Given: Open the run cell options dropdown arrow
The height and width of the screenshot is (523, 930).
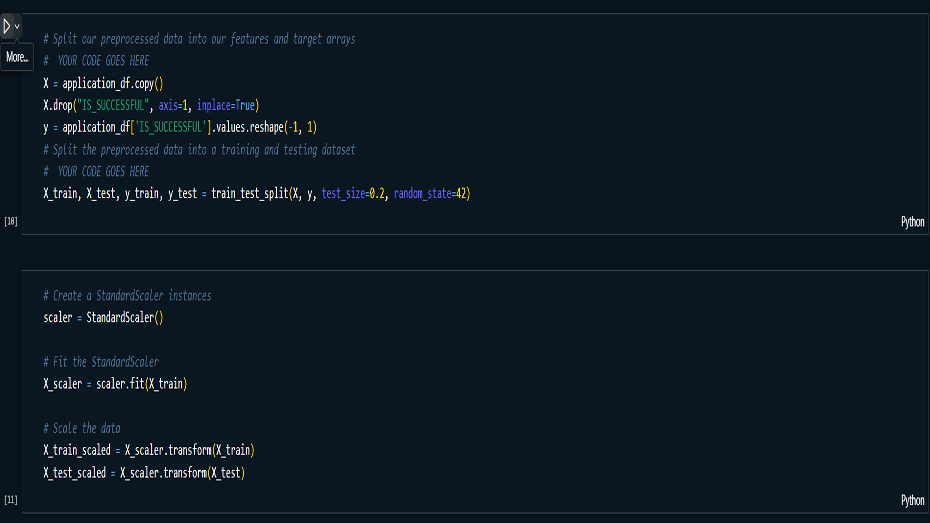Looking at the screenshot, I should [17, 25].
